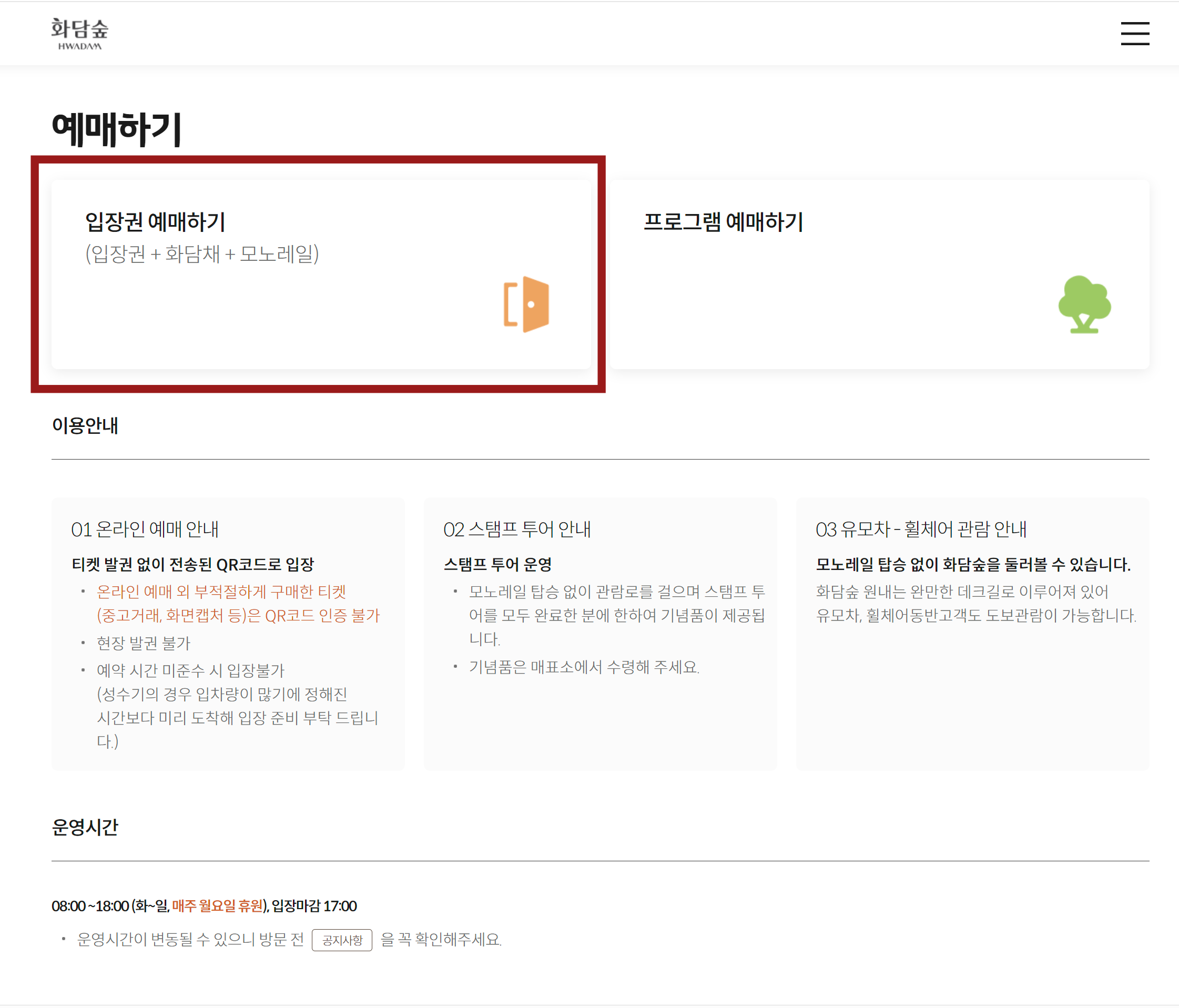Click the 입장권 + 화담채 + 모노레일 subtitle
Viewport: 1179px width, 1008px height.
[202, 253]
